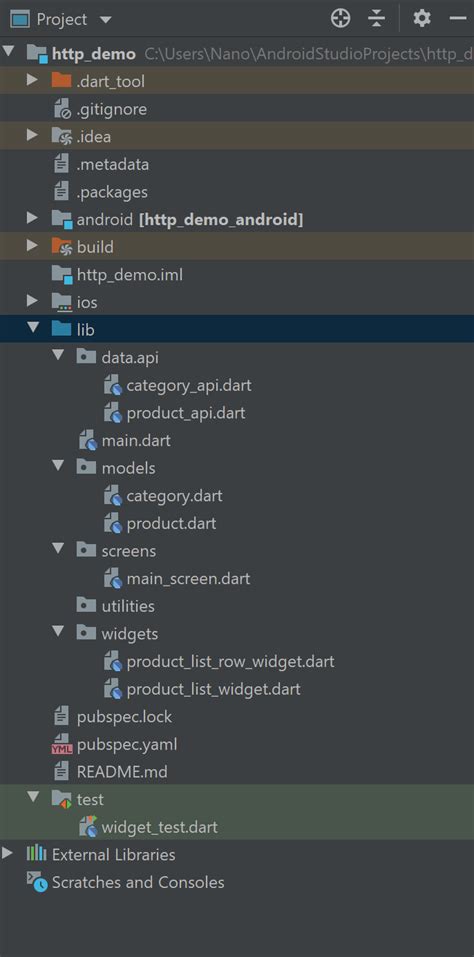This screenshot has height=957, width=474.
Task: Hide the Project panel with the minus icon
Action: [x=458, y=19]
